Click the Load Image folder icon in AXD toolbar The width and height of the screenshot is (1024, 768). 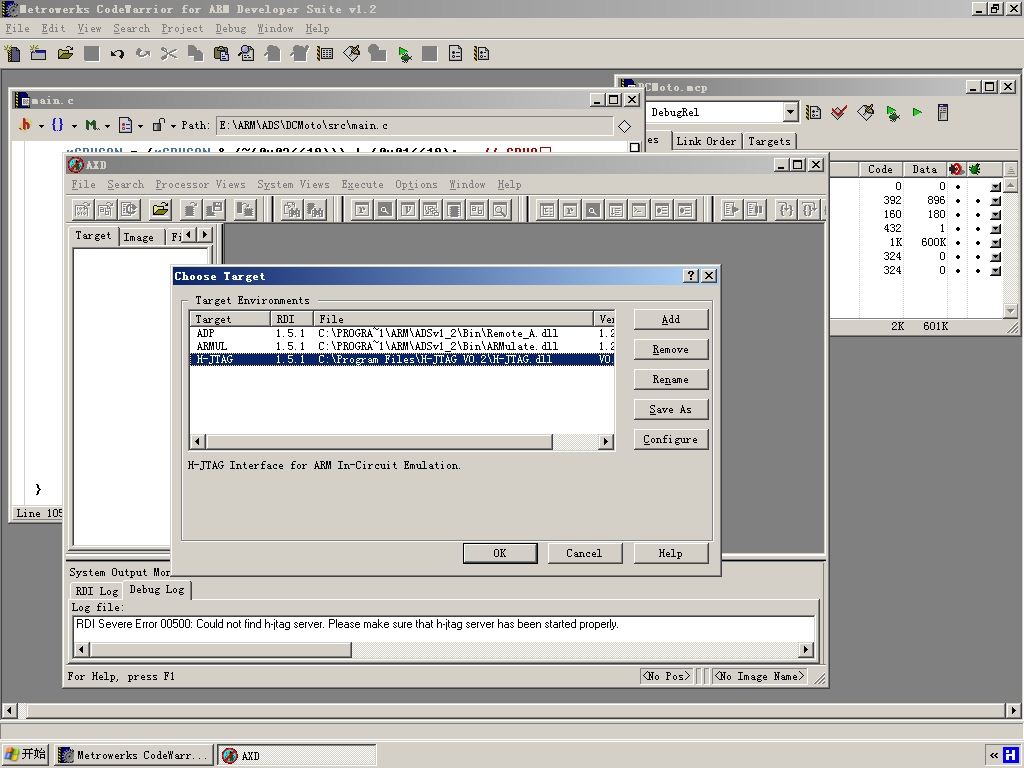(160, 210)
